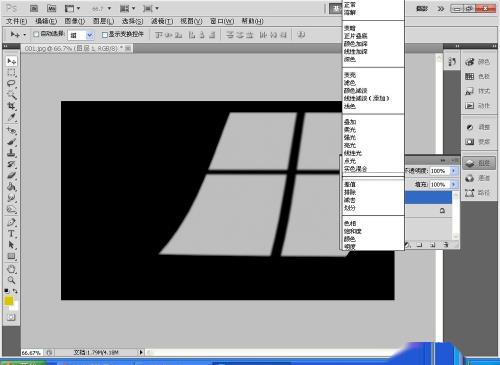Viewport: 500px width, 365px height.
Task: Toggle Quick Mask mode
Action: tap(11, 317)
